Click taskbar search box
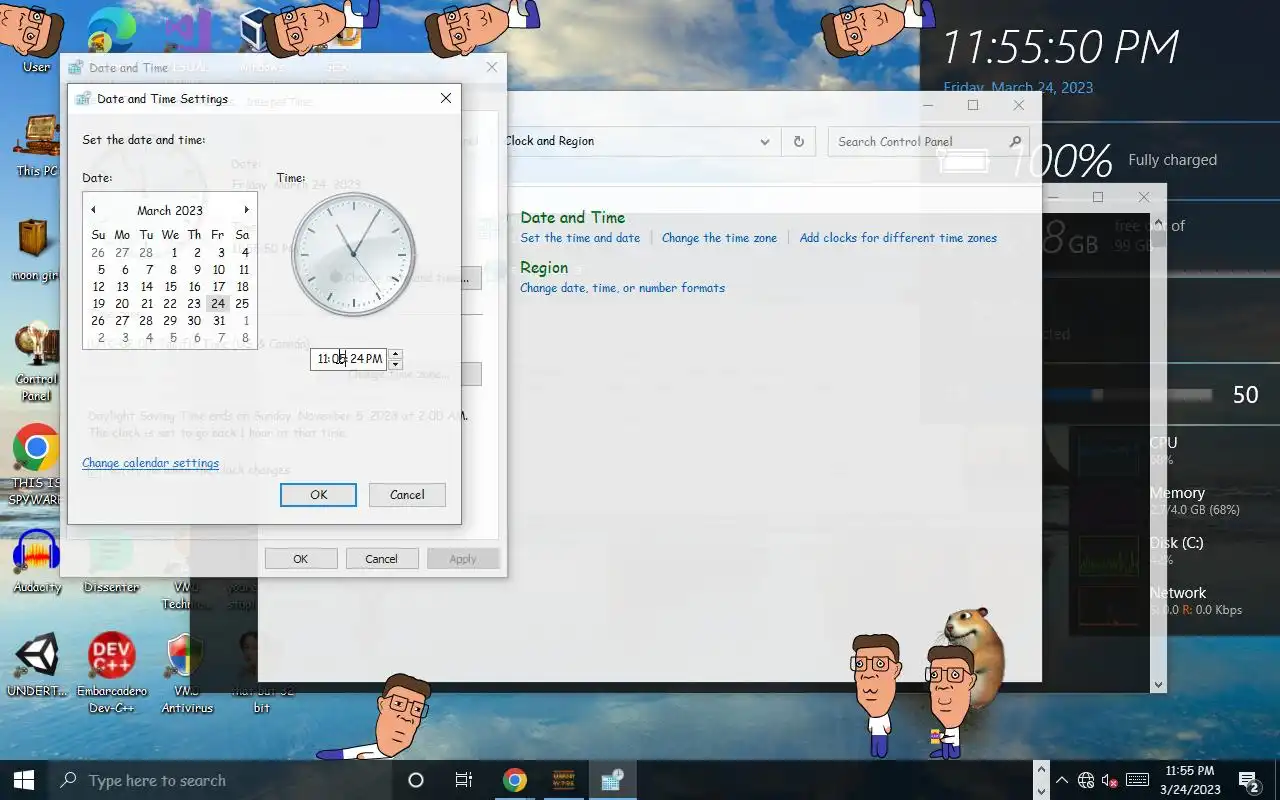Image resolution: width=1280 pixels, height=800 pixels. (220, 780)
